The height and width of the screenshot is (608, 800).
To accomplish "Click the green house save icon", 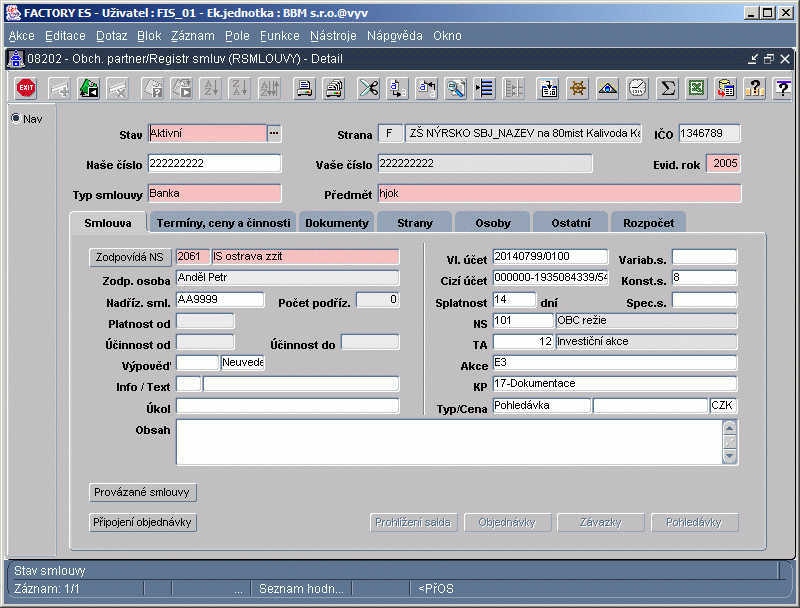I will click(89, 88).
